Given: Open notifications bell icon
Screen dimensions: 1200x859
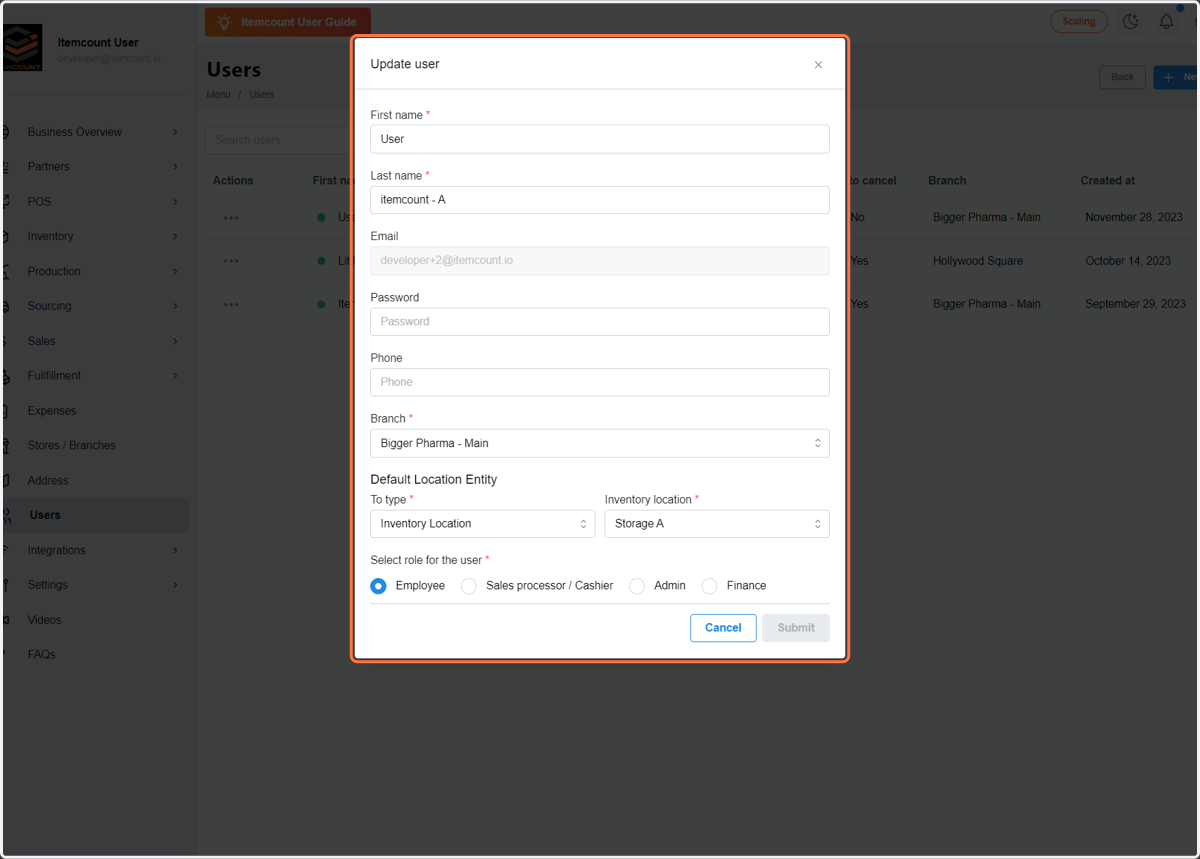Looking at the screenshot, I should (x=1166, y=21).
